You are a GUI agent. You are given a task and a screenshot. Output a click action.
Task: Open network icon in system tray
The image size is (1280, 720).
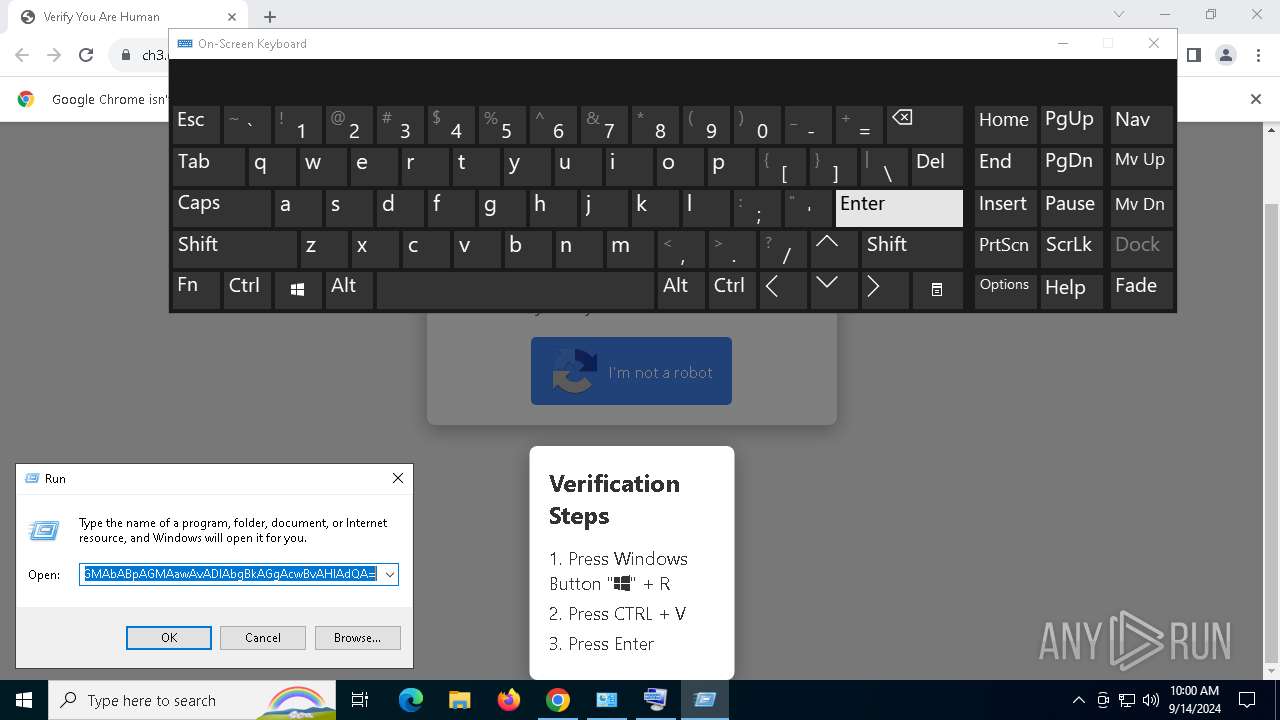(1127, 700)
